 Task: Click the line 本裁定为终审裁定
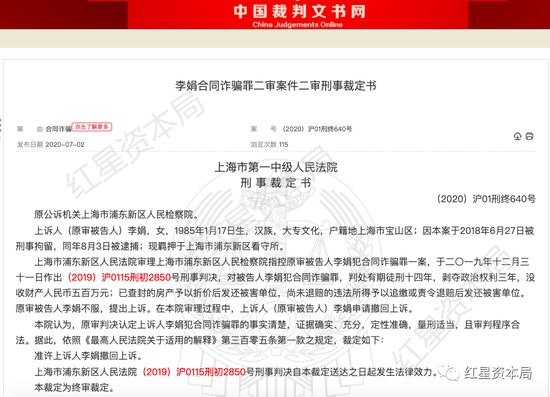click(x=74, y=388)
